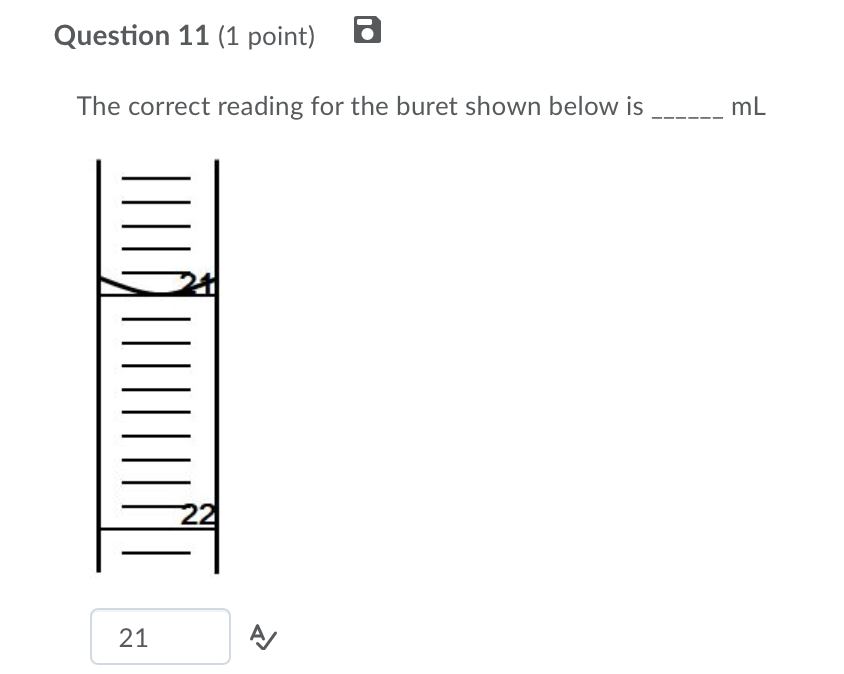The image size is (844, 674).
Task: Click the "mL" unit text
Action: (748, 107)
